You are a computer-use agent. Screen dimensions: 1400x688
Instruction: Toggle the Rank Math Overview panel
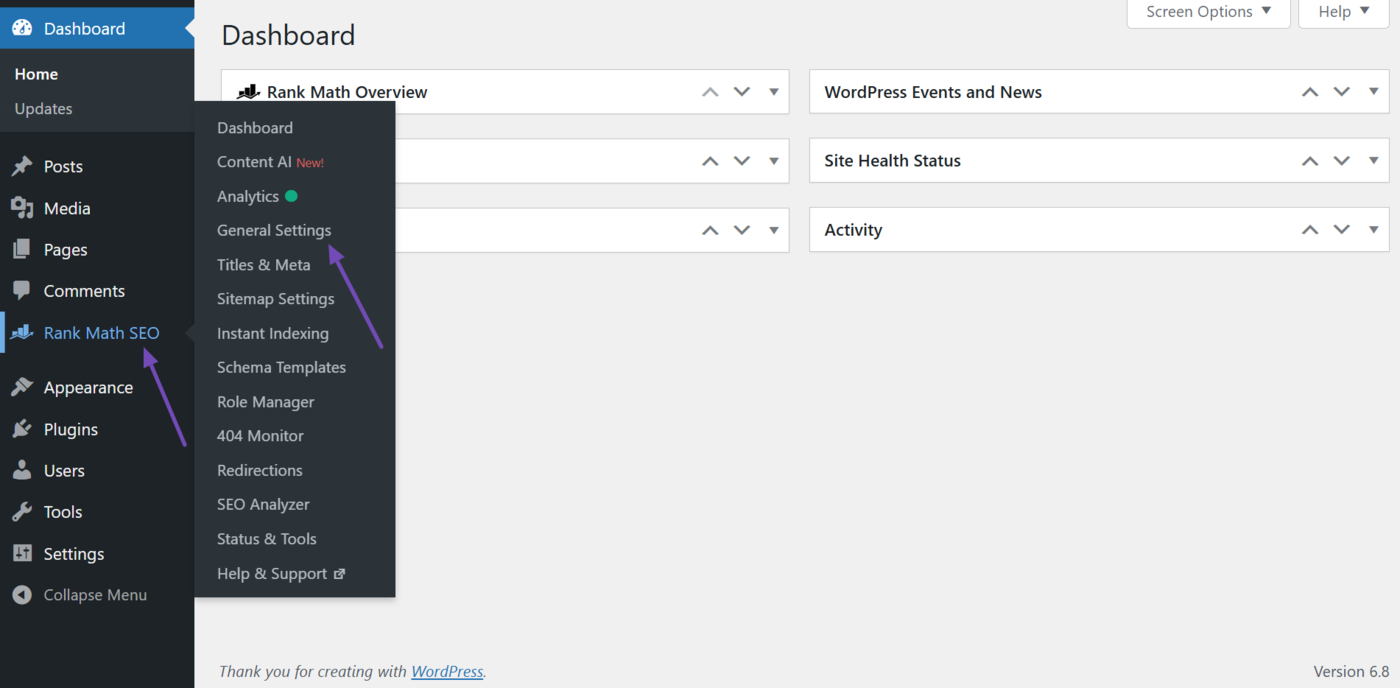[x=774, y=92]
